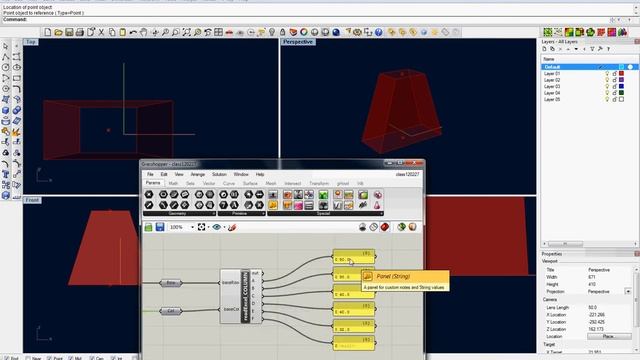Click the filter funnel icon in Layers panel
Screen dimensions: 640x360
coord(592,49)
